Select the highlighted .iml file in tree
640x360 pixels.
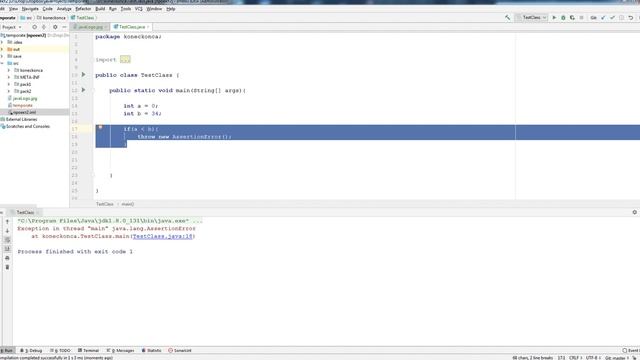[24, 112]
